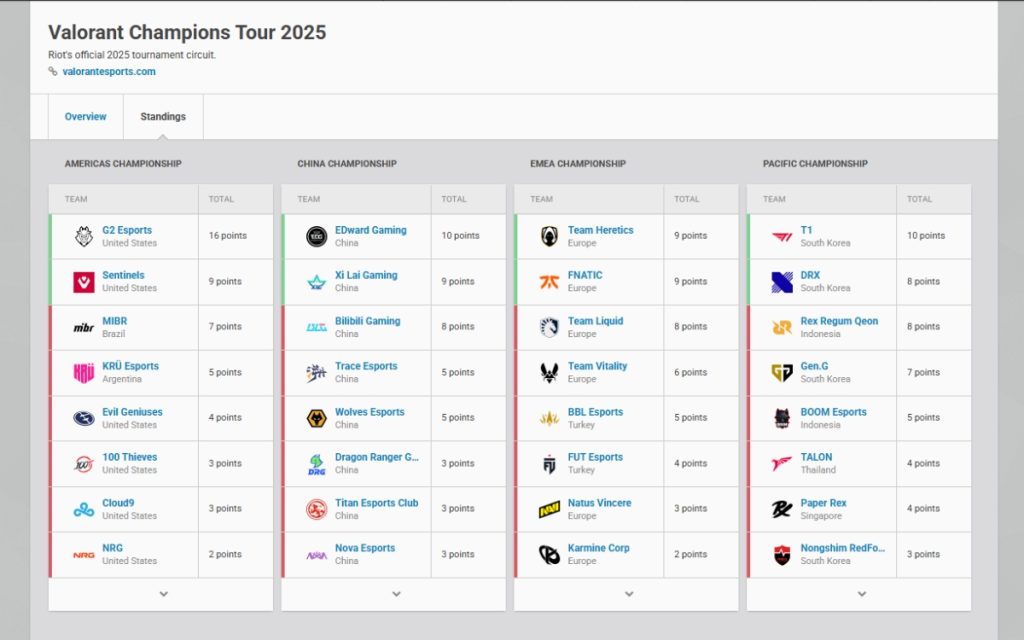Expand the EMEA Championship standings list
Image resolution: width=1024 pixels, height=640 pixels.
[629, 594]
